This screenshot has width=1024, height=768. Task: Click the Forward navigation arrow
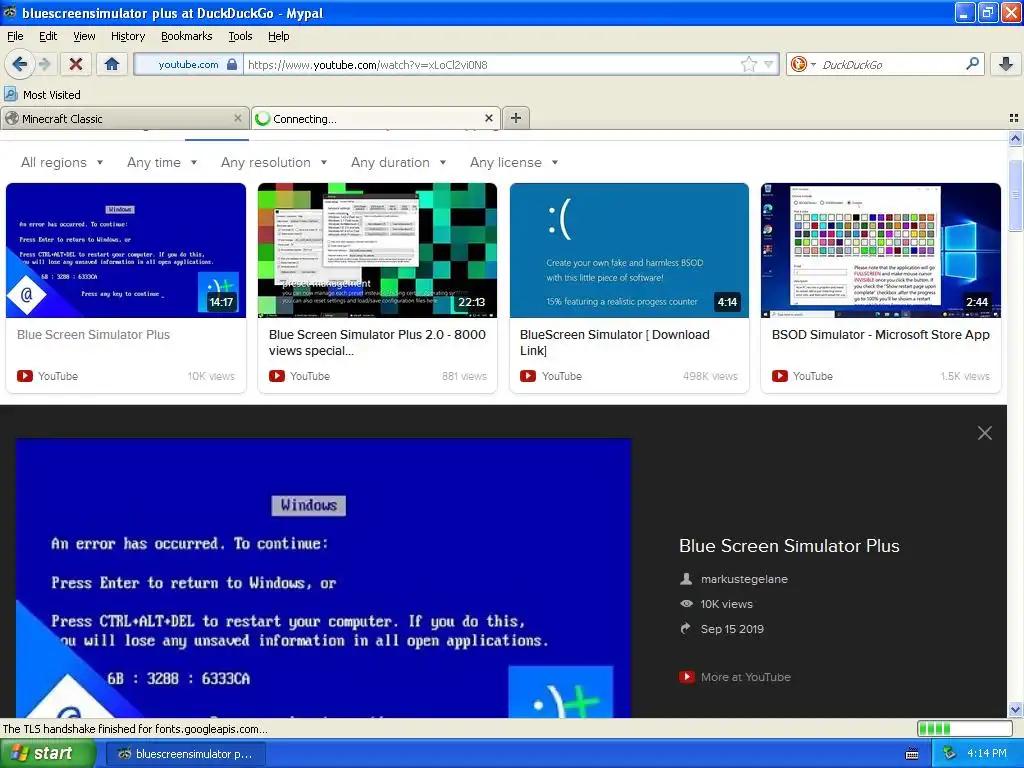point(45,64)
